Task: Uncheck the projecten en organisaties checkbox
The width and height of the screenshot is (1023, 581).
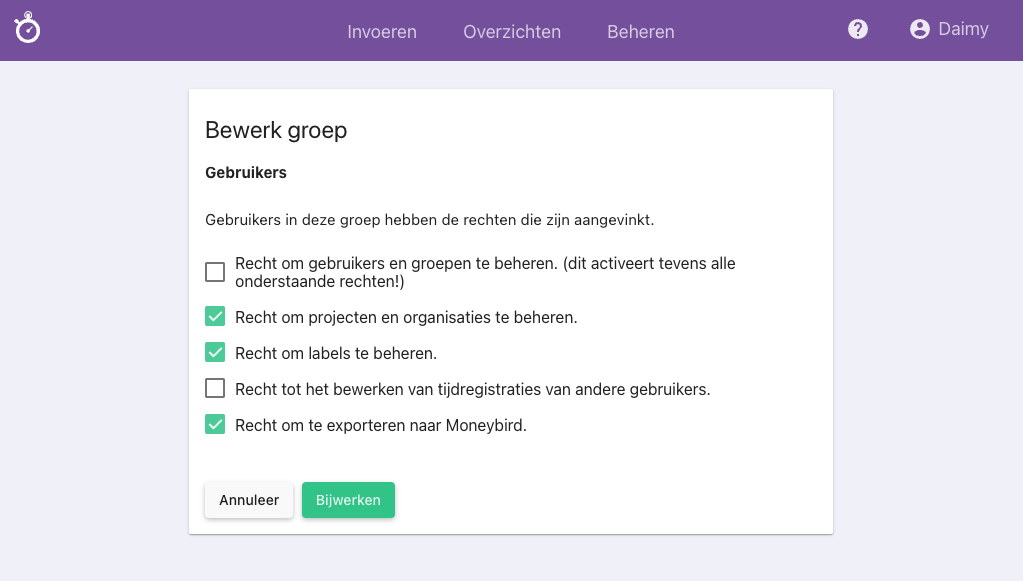Action: [215, 317]
